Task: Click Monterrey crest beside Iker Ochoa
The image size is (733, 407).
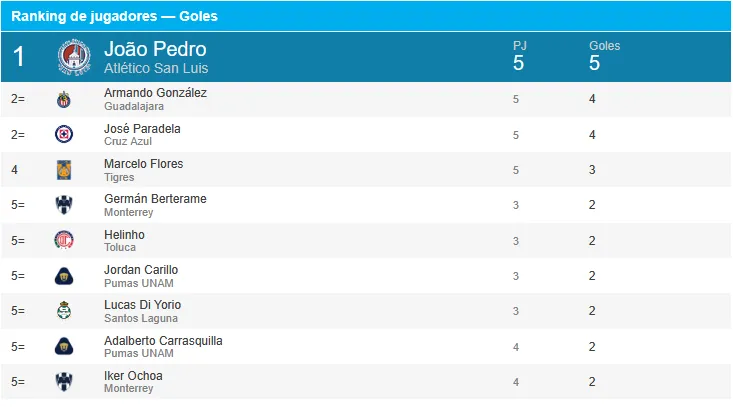Action: pyautogui.click(x=64, y=382)
